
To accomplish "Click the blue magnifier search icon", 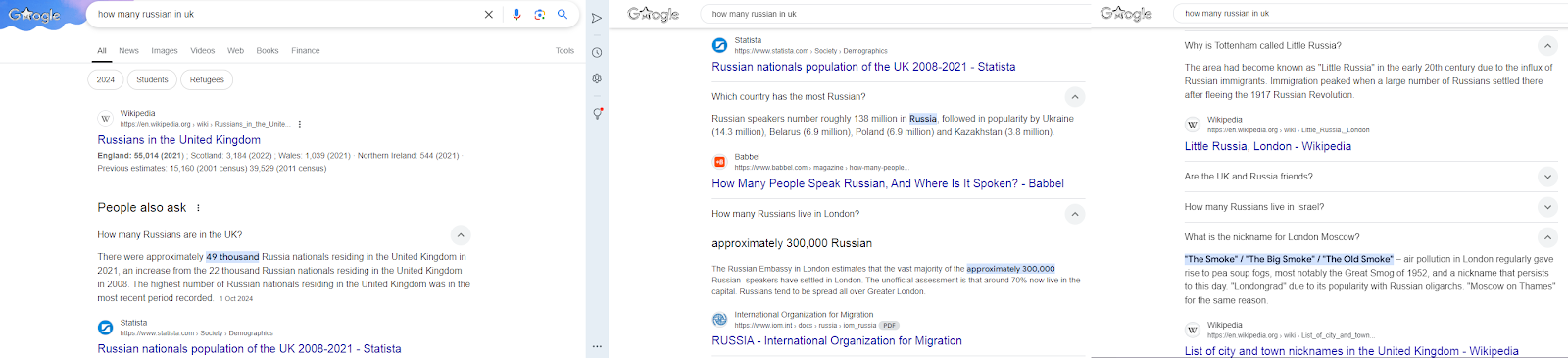I will coord(563,15).
